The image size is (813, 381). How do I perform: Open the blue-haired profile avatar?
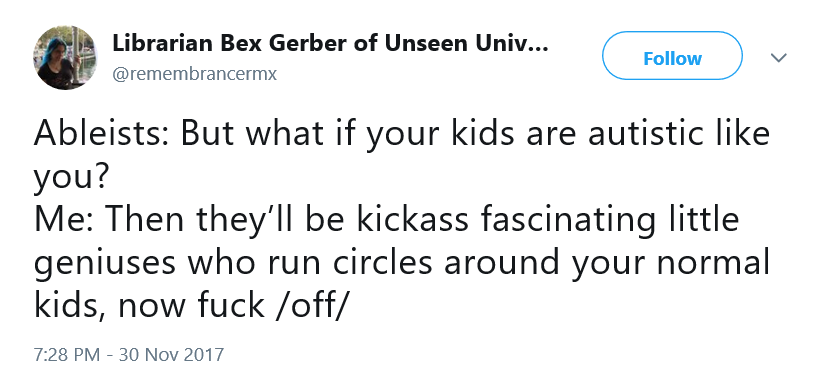65,58
